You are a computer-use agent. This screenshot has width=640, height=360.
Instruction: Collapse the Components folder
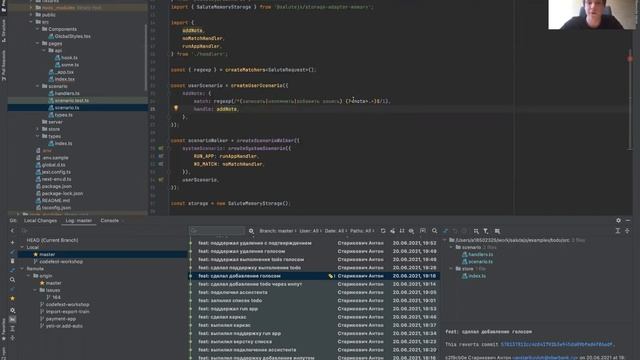(x=38, y=29)
